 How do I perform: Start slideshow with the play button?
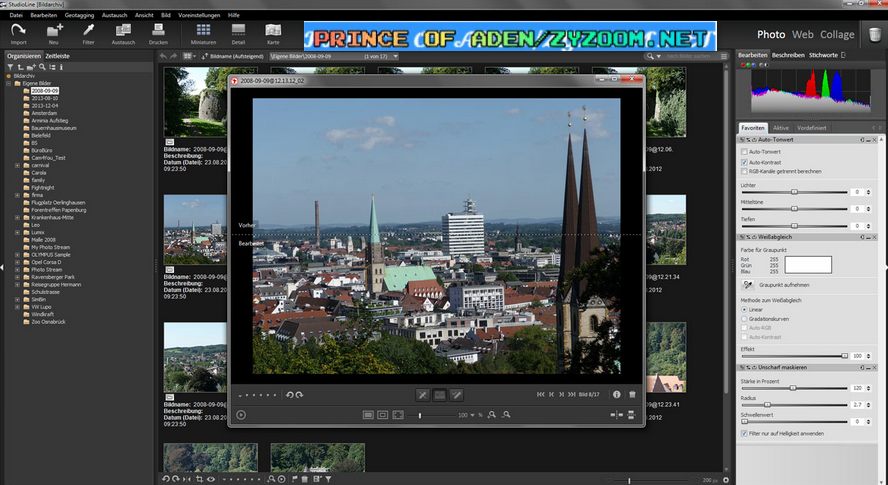241,415
